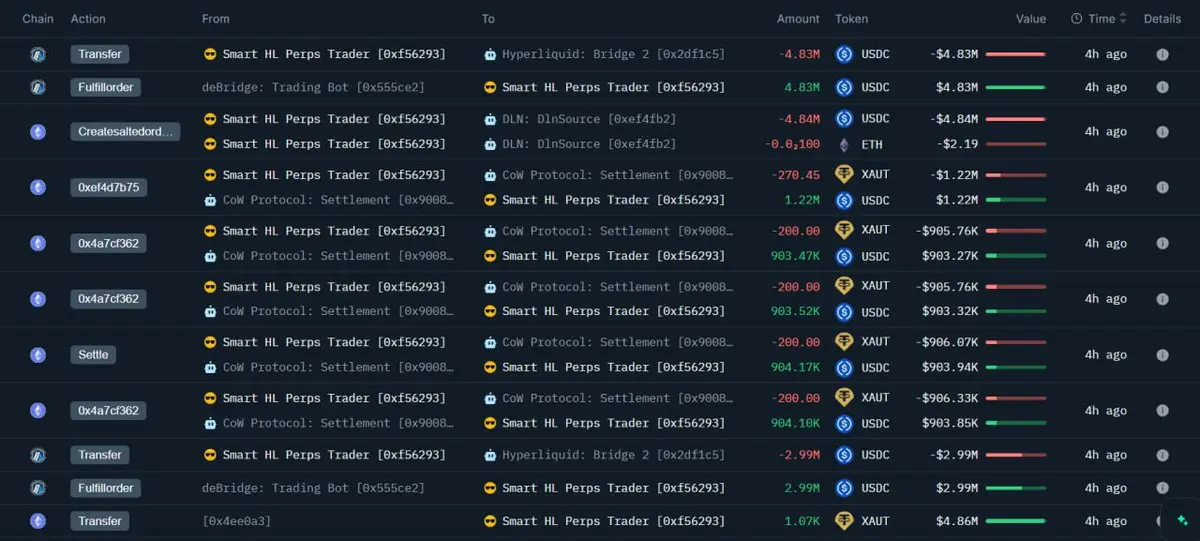Click the Token column header
The image size is (1200, 541).
852,19
